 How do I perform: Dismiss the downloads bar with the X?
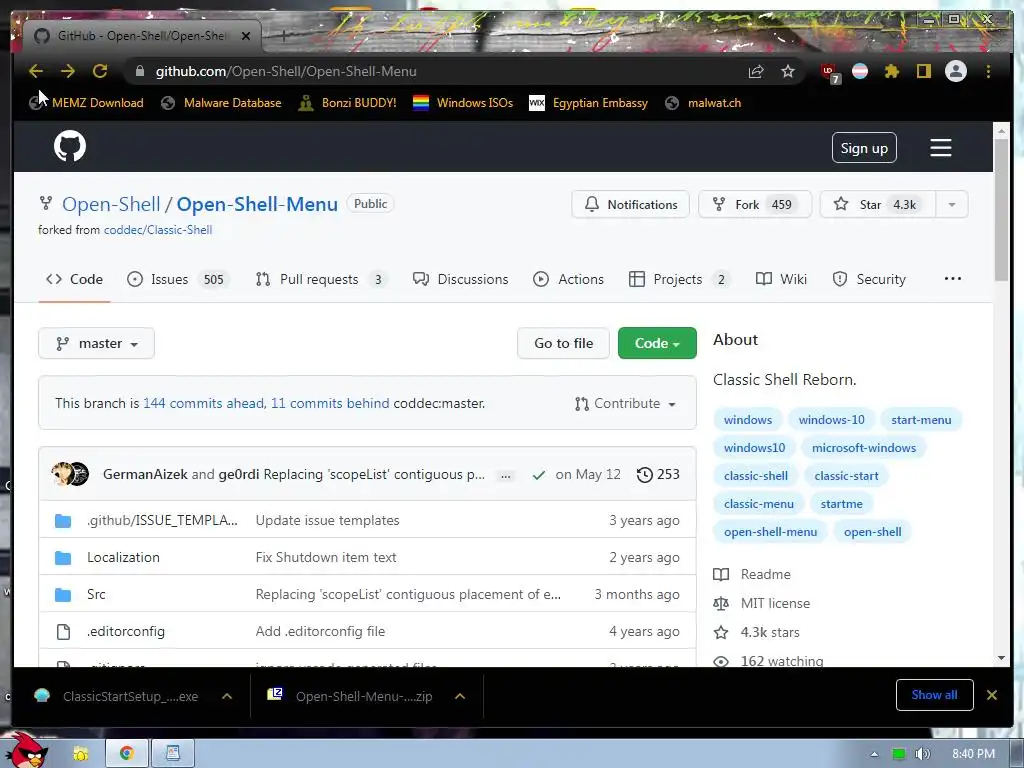coord(992,695)
